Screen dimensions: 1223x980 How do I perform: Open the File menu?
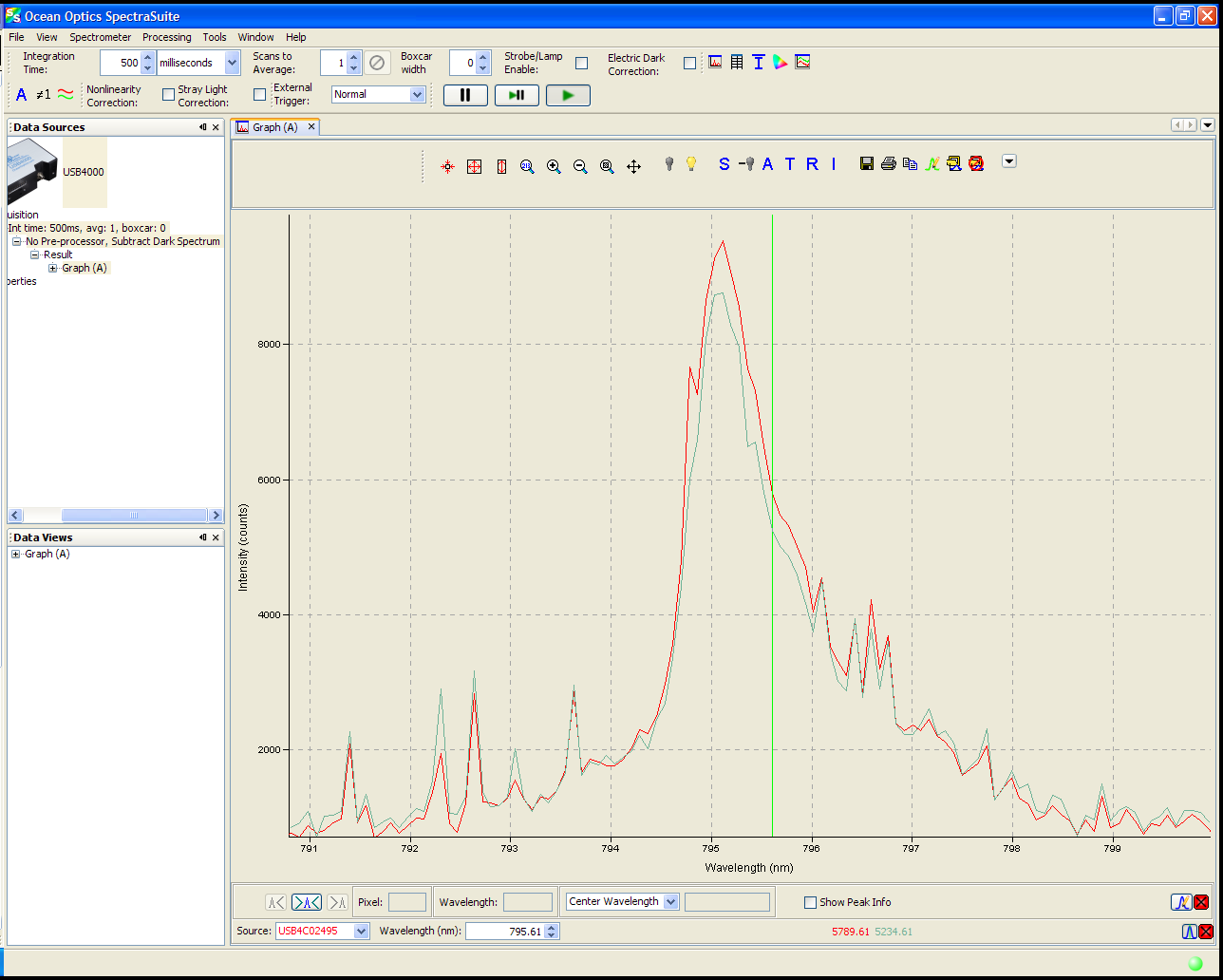coord(16,37)
